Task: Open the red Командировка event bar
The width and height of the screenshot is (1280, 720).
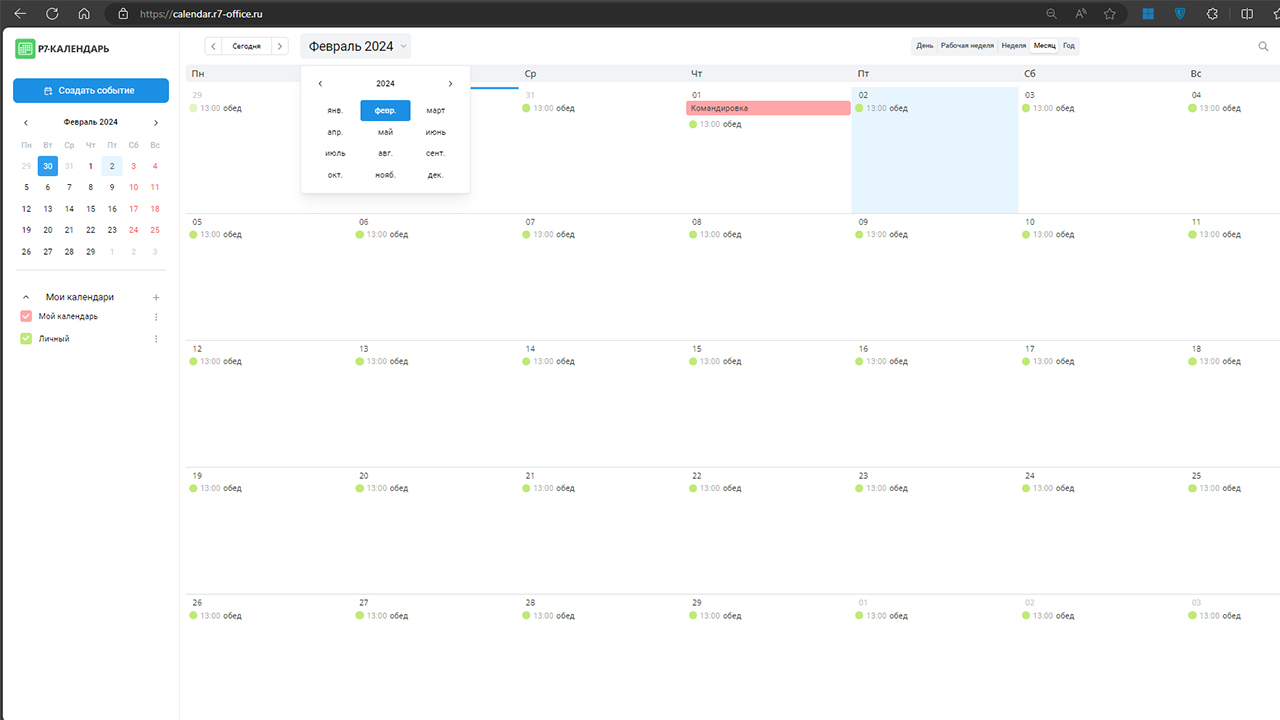Action: click(768, 108)
